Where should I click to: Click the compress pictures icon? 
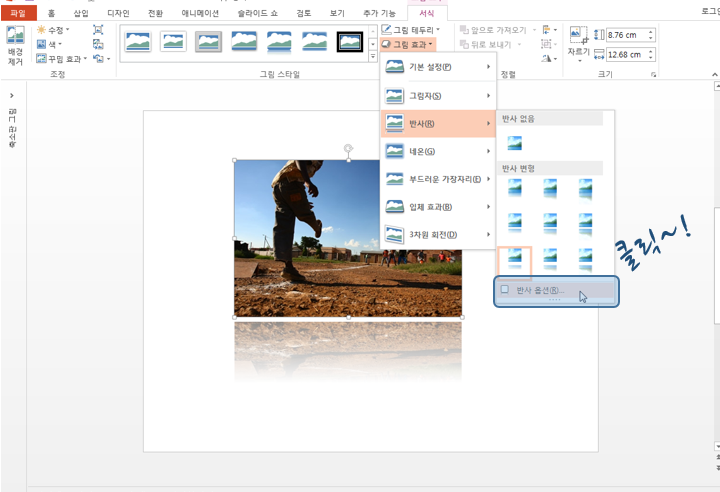98,30
